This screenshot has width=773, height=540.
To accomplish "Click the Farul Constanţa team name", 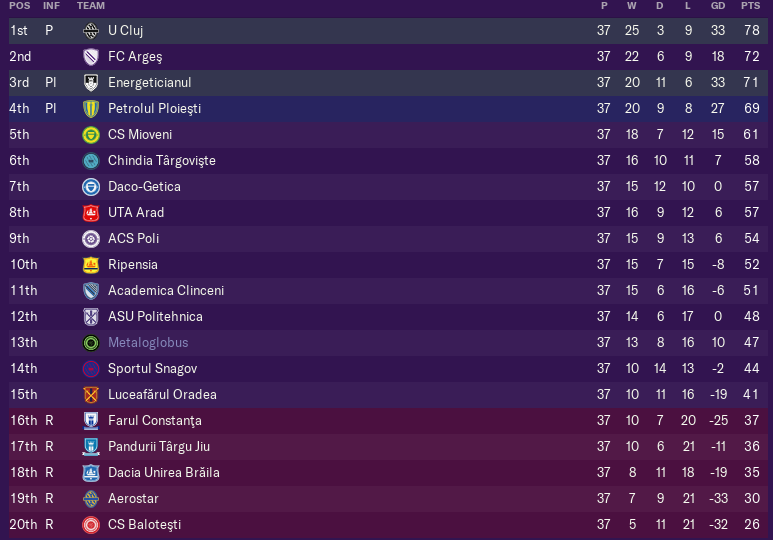I will tap(155, 421).
